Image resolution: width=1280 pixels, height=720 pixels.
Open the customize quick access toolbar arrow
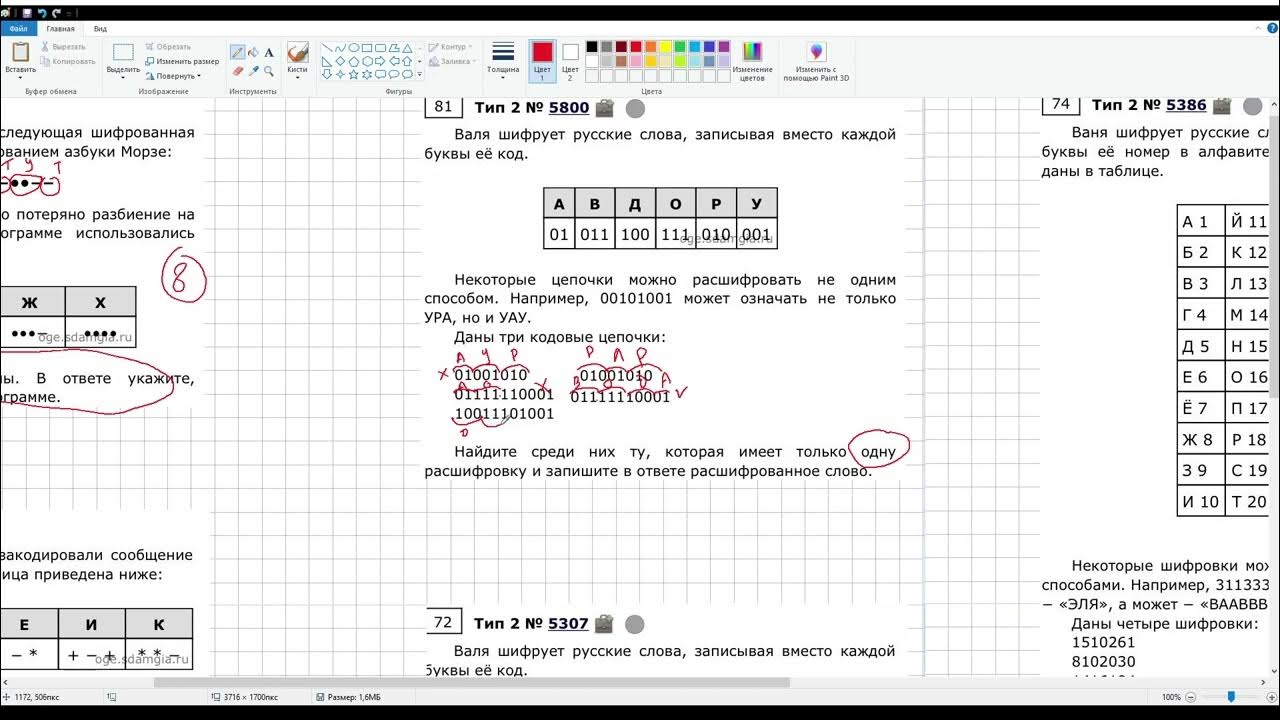click(x=69, y=13)
